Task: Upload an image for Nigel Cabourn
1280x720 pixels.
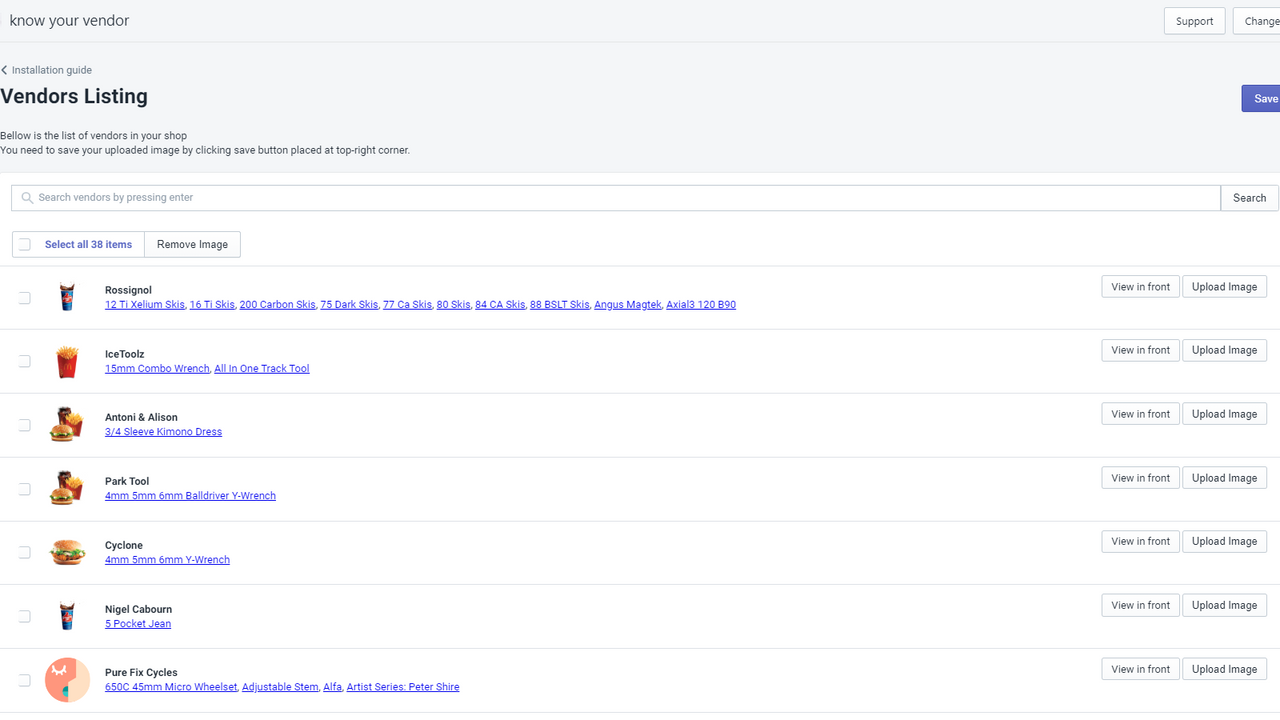Action: pyautogui.click(x=1224, y=605)
